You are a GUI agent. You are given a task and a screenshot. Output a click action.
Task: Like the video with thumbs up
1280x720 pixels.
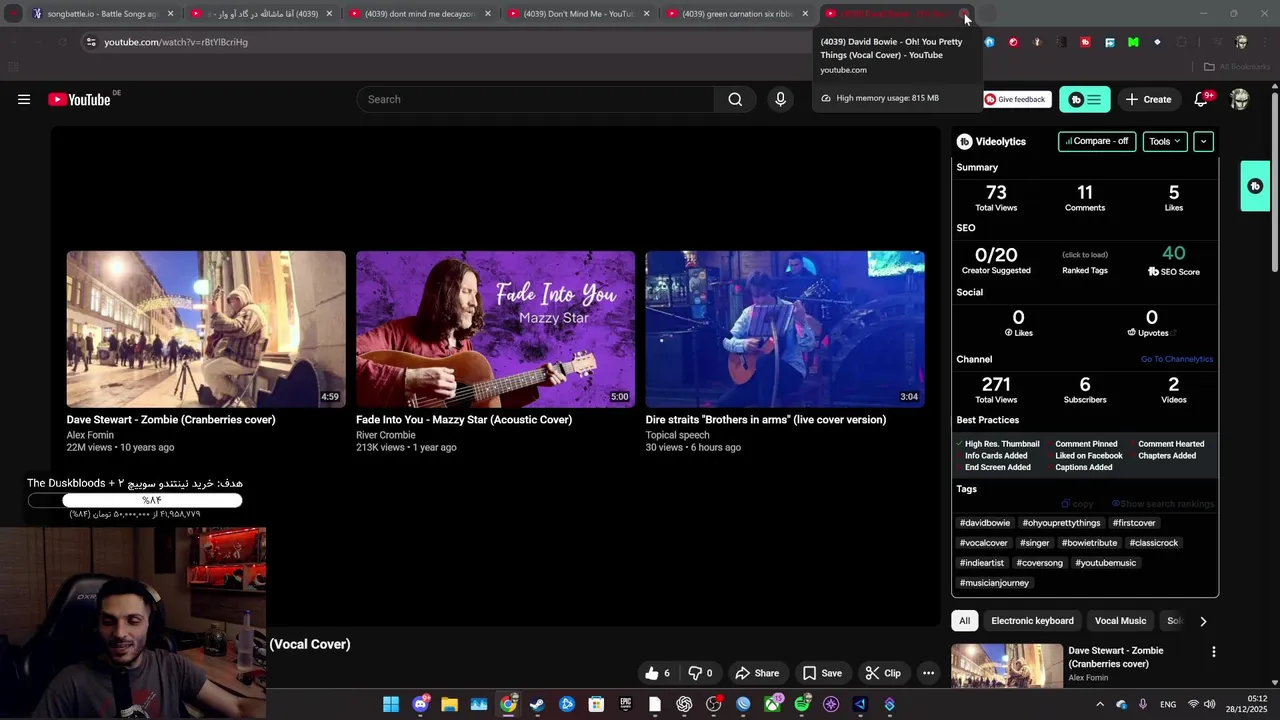658,673
